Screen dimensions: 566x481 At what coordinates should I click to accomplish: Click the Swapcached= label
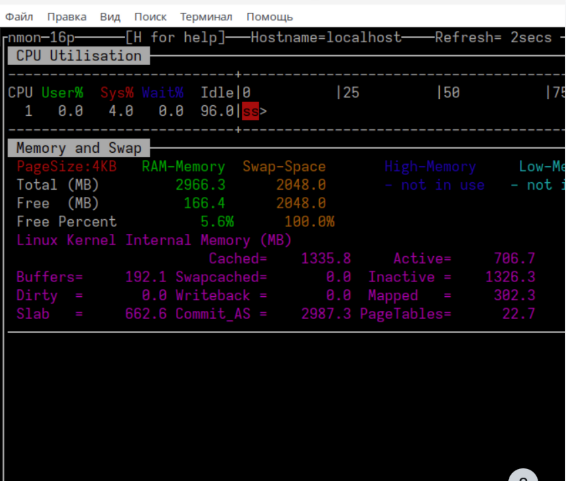[x=221, y=277]
